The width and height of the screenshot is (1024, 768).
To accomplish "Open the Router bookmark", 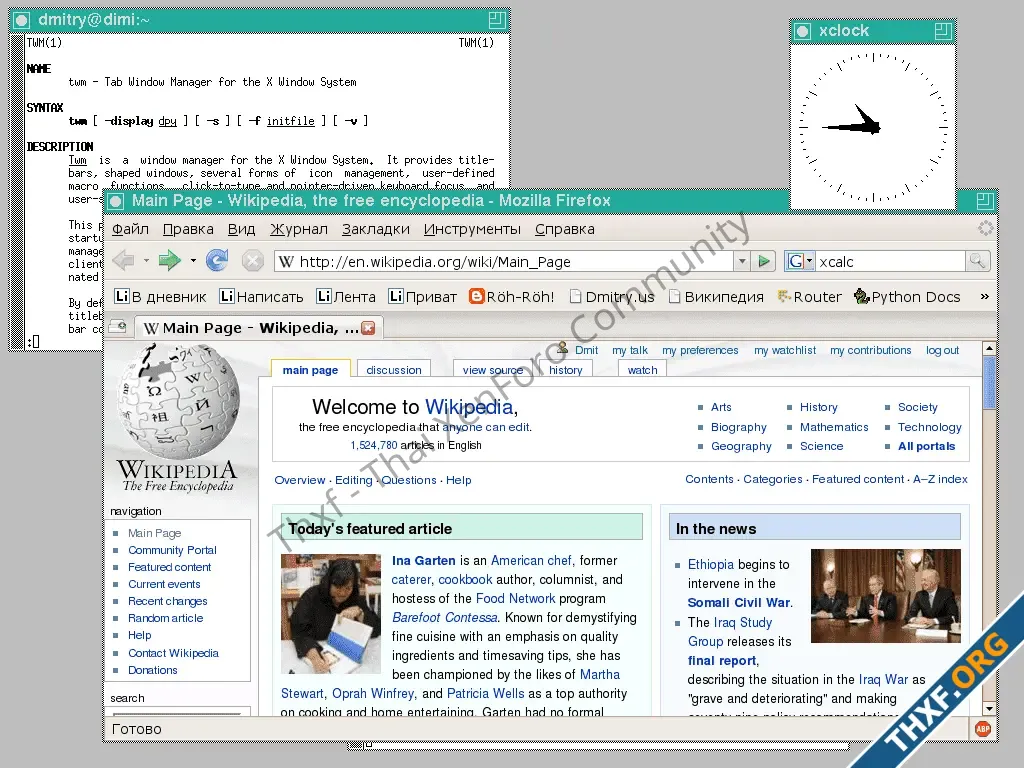I will tap(810, 297).
